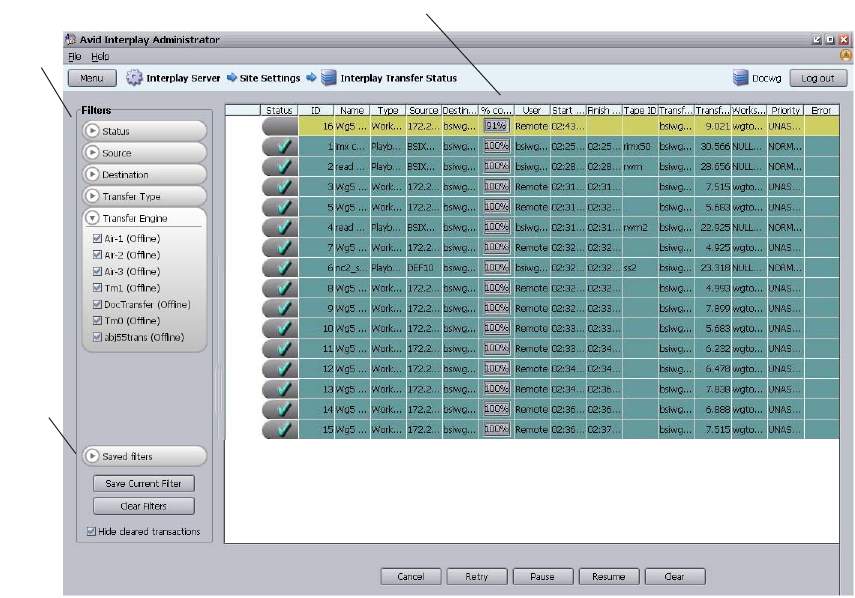Expand the Status filter
This screenshot has width=855, height=598.
(x=92, y=131)
